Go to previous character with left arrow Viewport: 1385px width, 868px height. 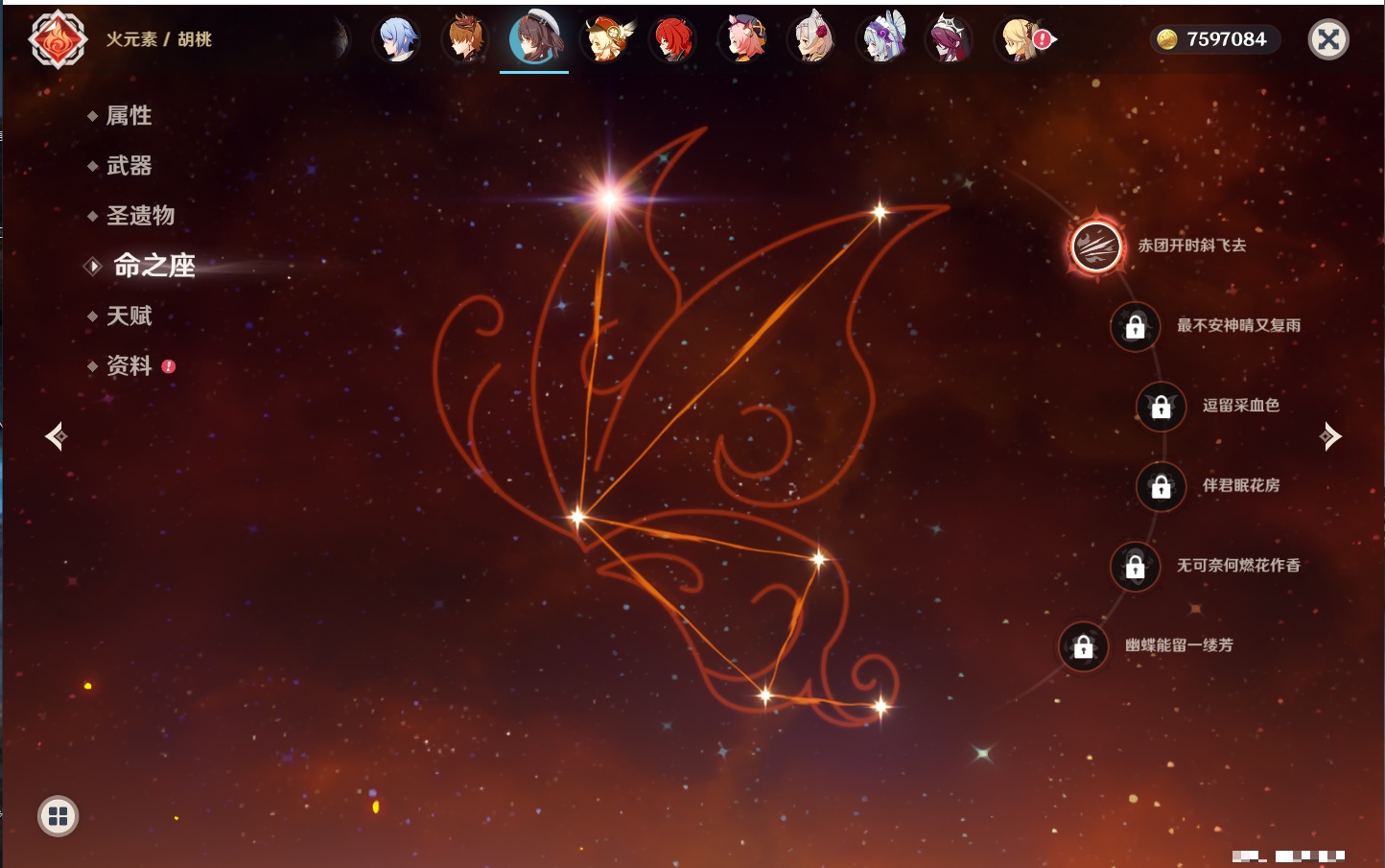click(x=56, y=436)
